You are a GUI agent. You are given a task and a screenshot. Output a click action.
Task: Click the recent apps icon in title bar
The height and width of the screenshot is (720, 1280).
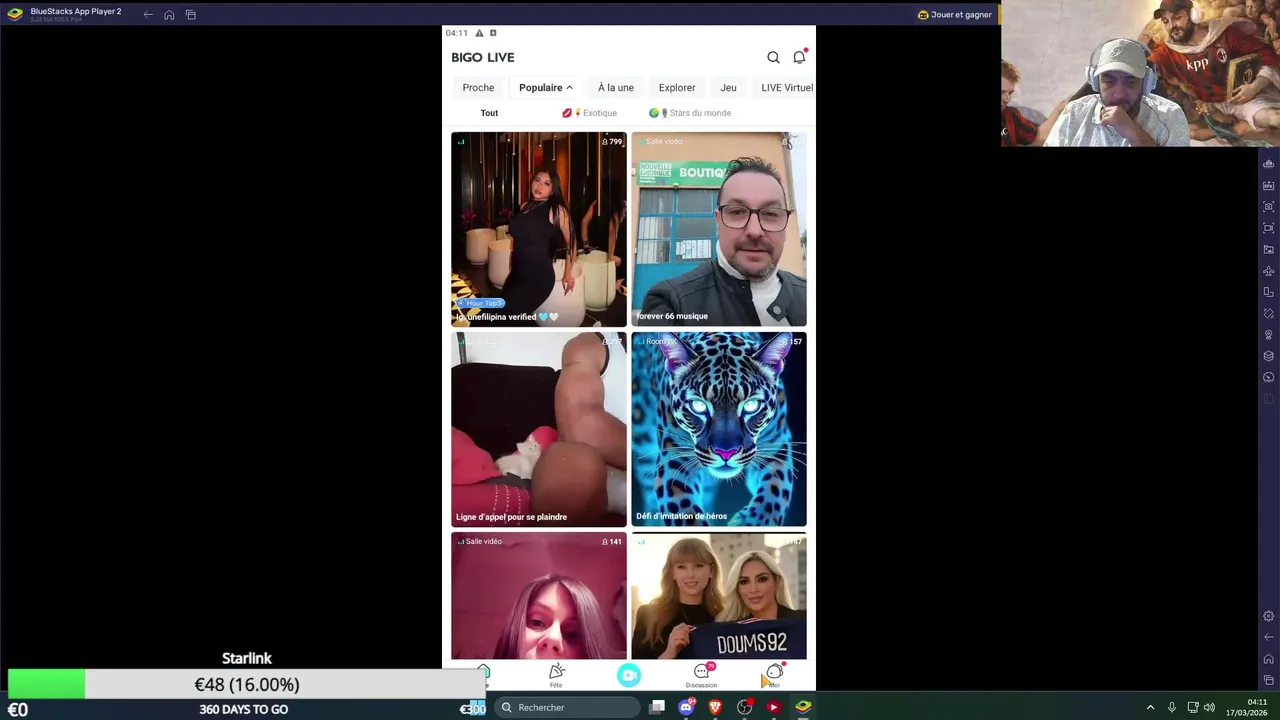[x=190, y=14]
